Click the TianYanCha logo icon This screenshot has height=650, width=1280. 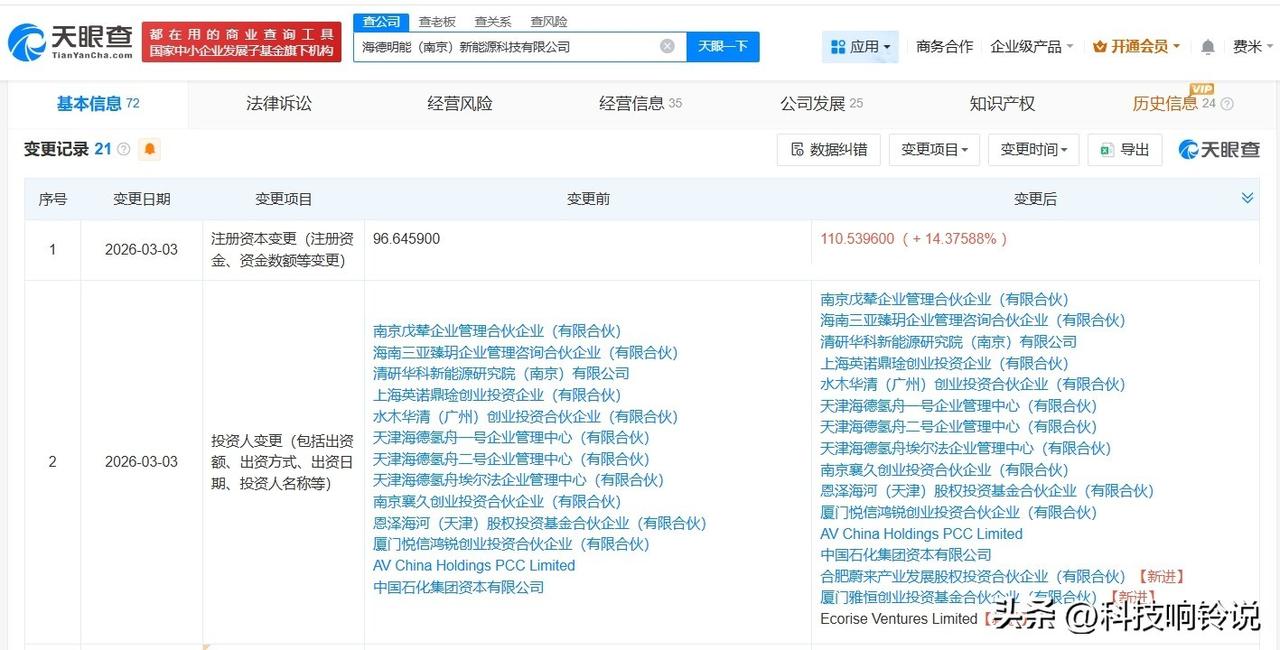coord(25,40)
